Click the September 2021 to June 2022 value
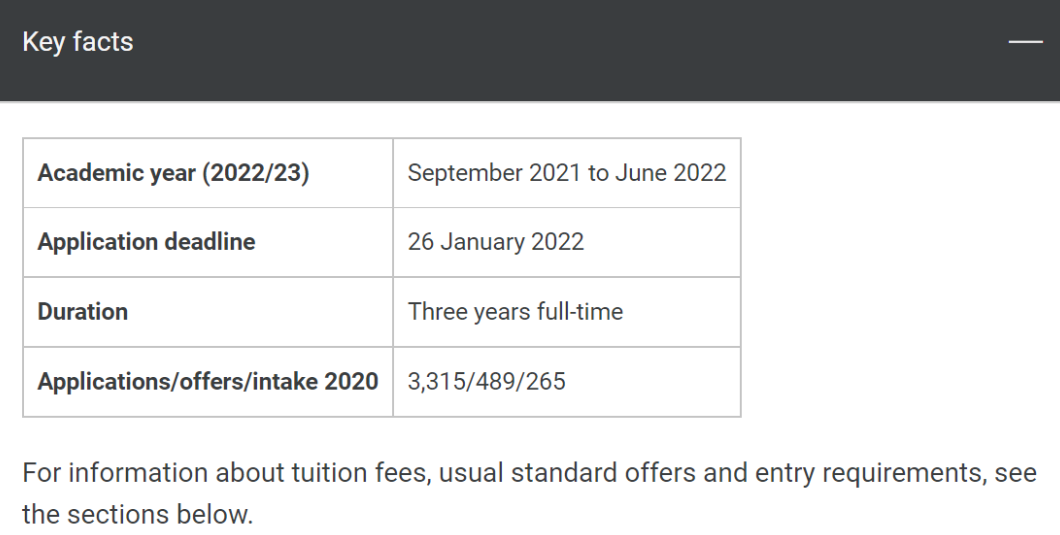This screenshot has width=1060, height=535. (567, 173)
